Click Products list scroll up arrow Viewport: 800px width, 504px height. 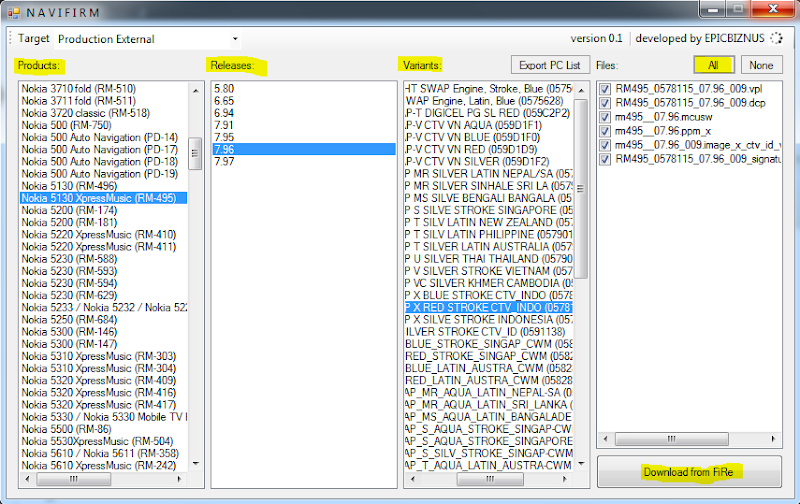pyautogui.click(x=196, y=90)
